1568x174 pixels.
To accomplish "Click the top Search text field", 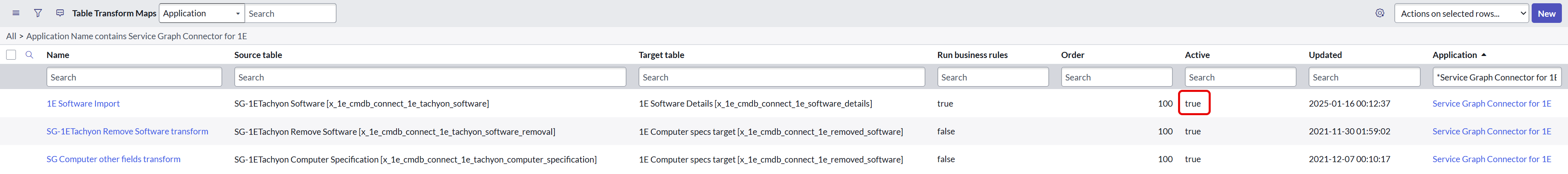I will (290, 13).
